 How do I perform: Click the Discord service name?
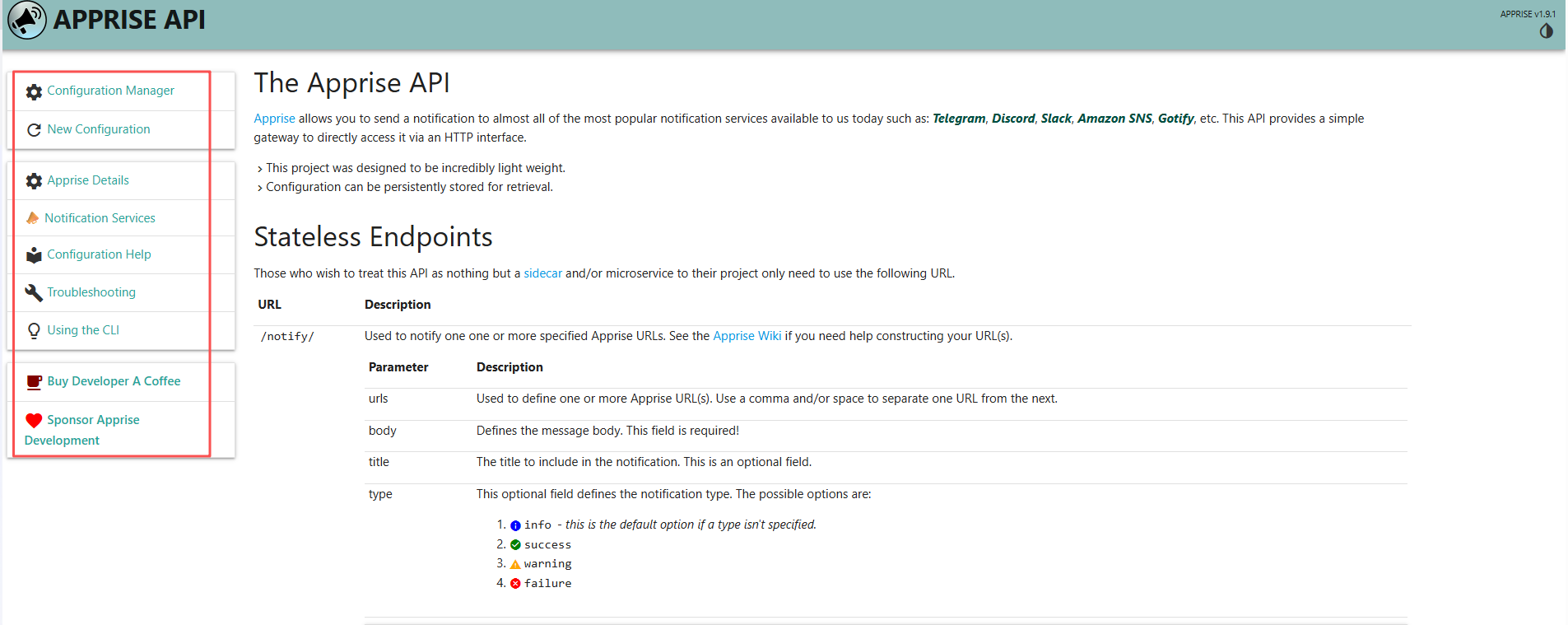(1013, 119)
